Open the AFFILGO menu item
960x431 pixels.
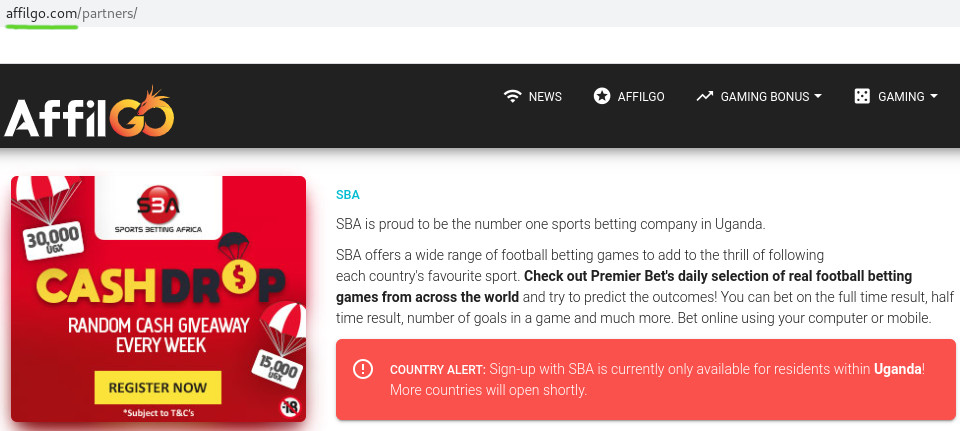[629, 96]
